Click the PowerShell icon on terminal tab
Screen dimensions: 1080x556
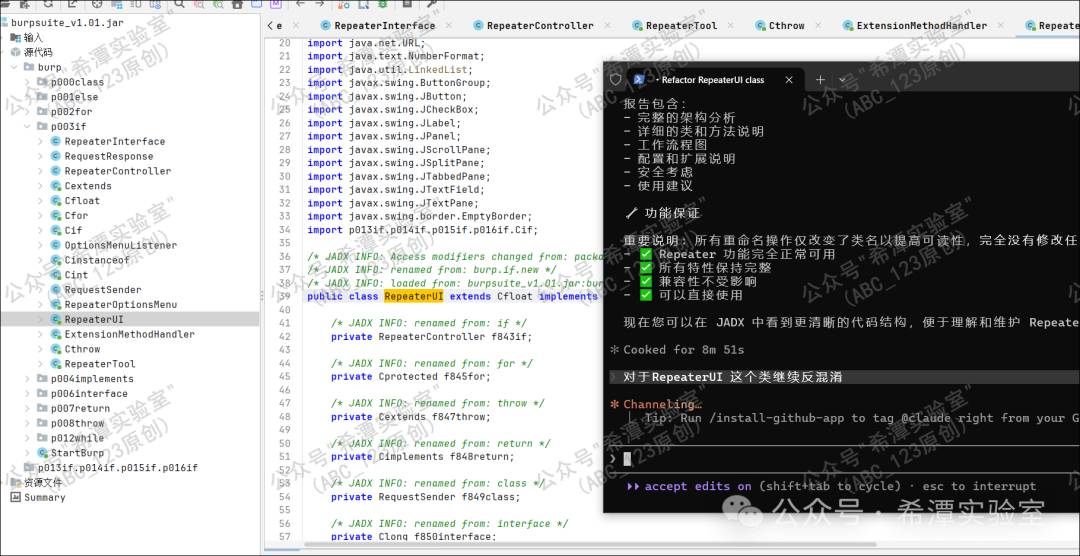point(640,79)
